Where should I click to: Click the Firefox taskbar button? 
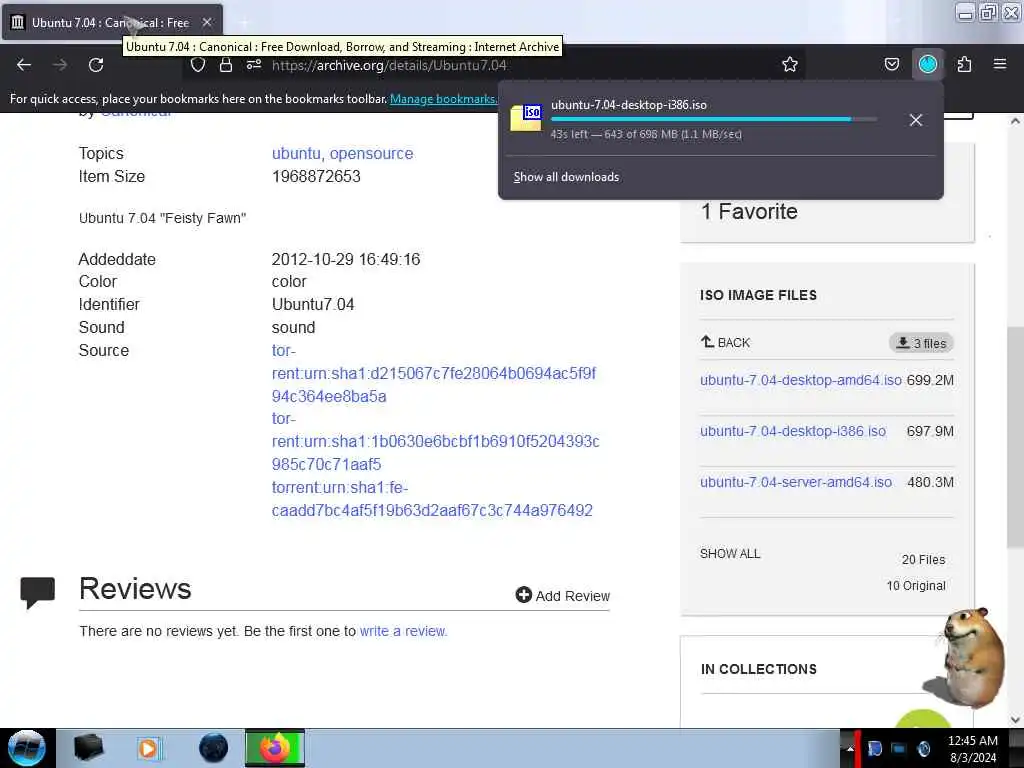(x=275, y=748)
